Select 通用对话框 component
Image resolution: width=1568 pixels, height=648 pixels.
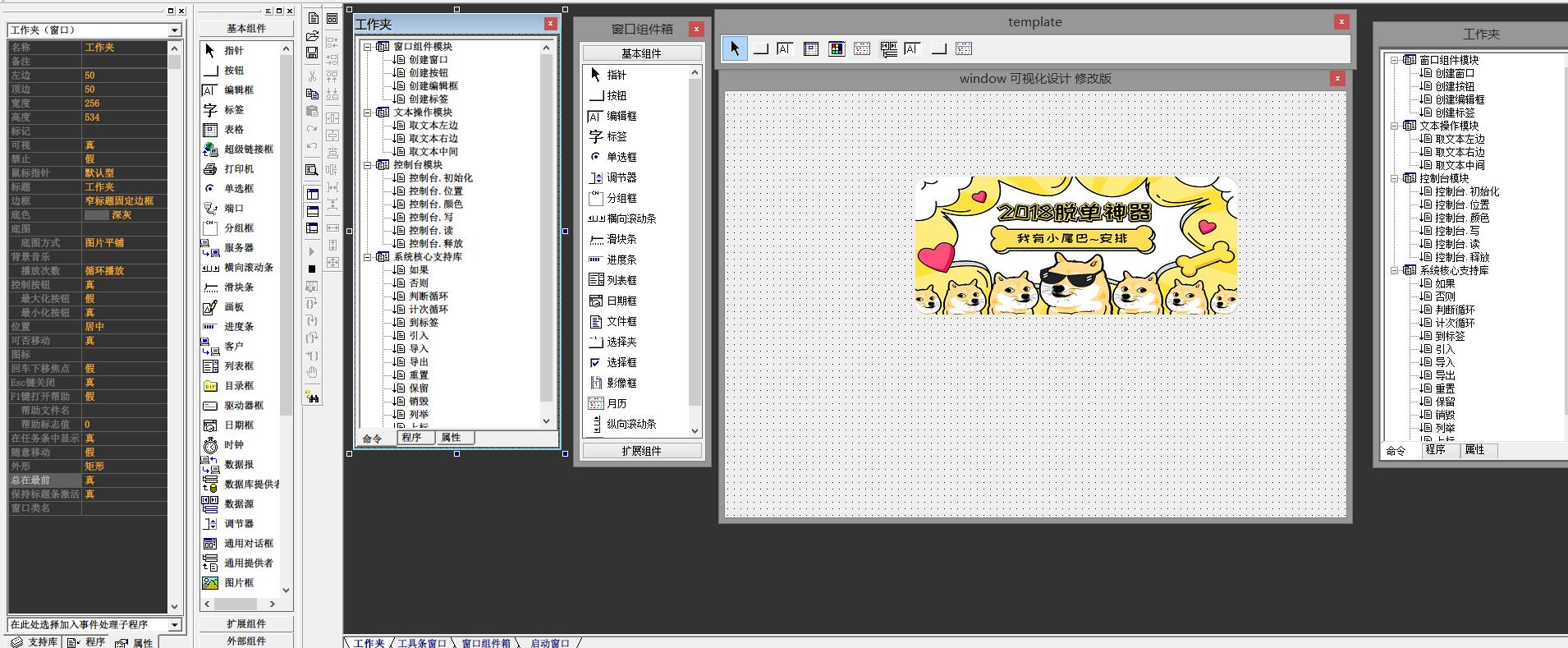(238, 544)
